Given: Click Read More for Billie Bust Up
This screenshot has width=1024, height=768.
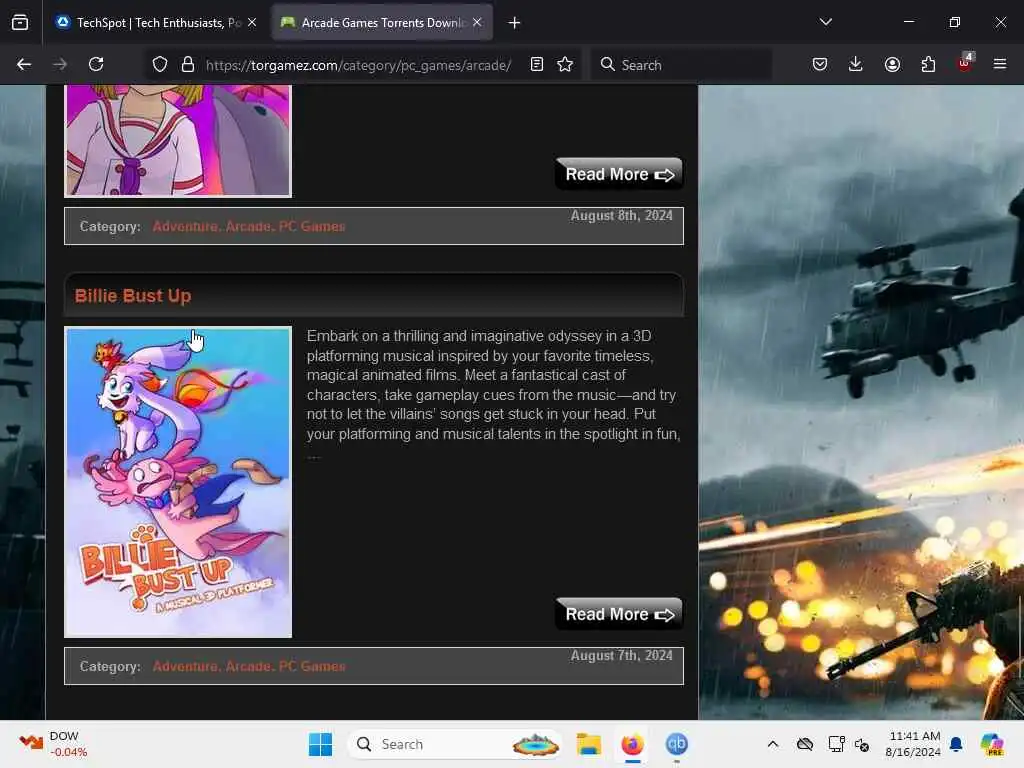Looking at the screenshot, I should click(619, 614).
